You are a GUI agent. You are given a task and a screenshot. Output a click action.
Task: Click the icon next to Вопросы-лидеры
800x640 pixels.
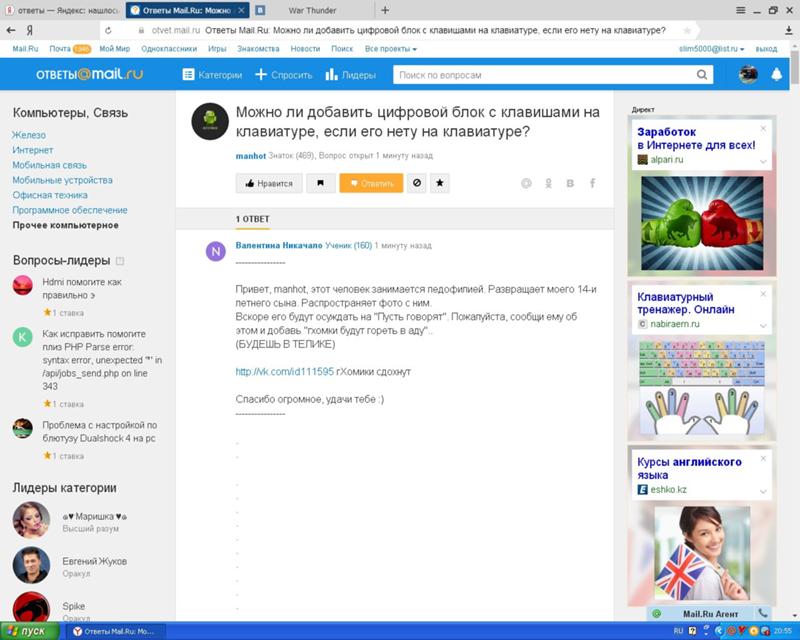(x=120, y=261)
